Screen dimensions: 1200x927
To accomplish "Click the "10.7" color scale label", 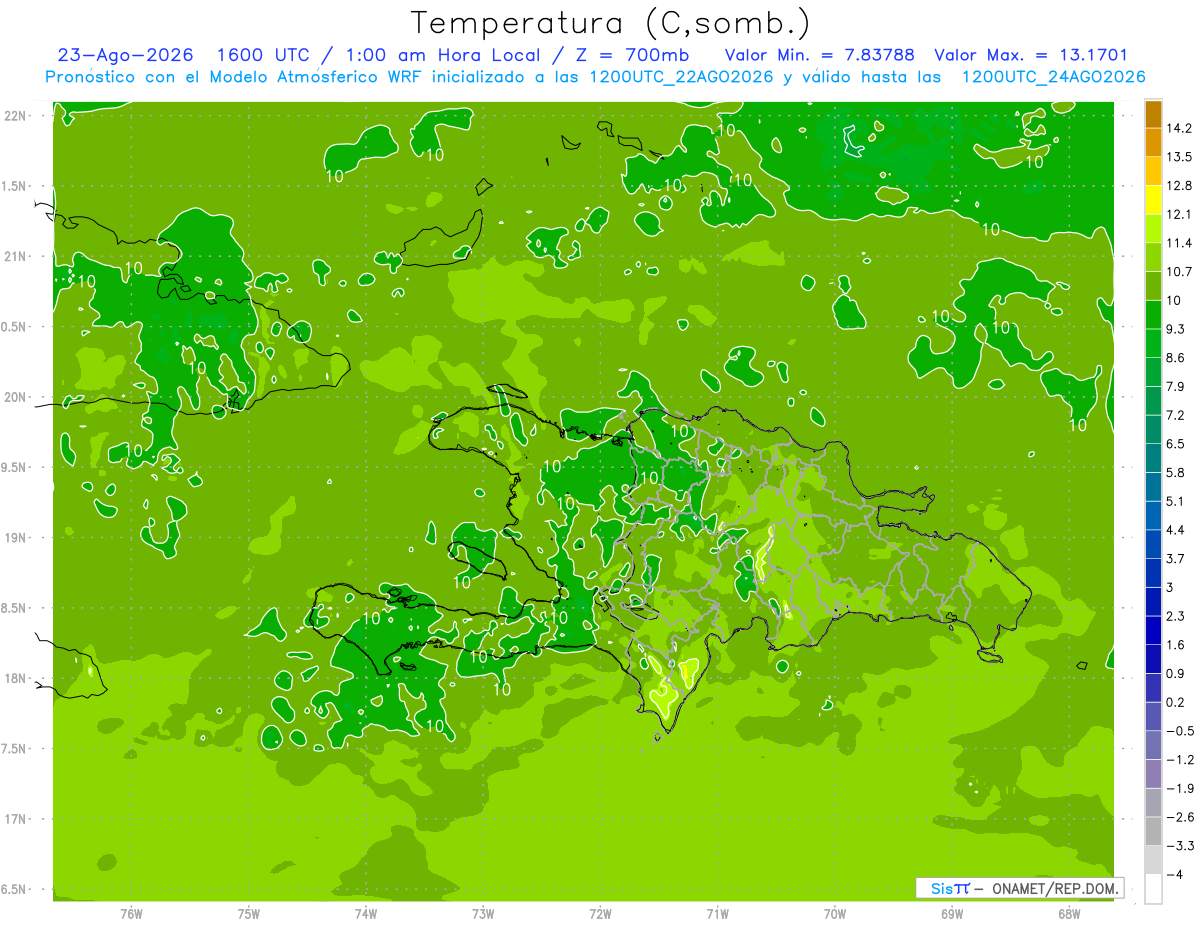I will [1181, 271].
